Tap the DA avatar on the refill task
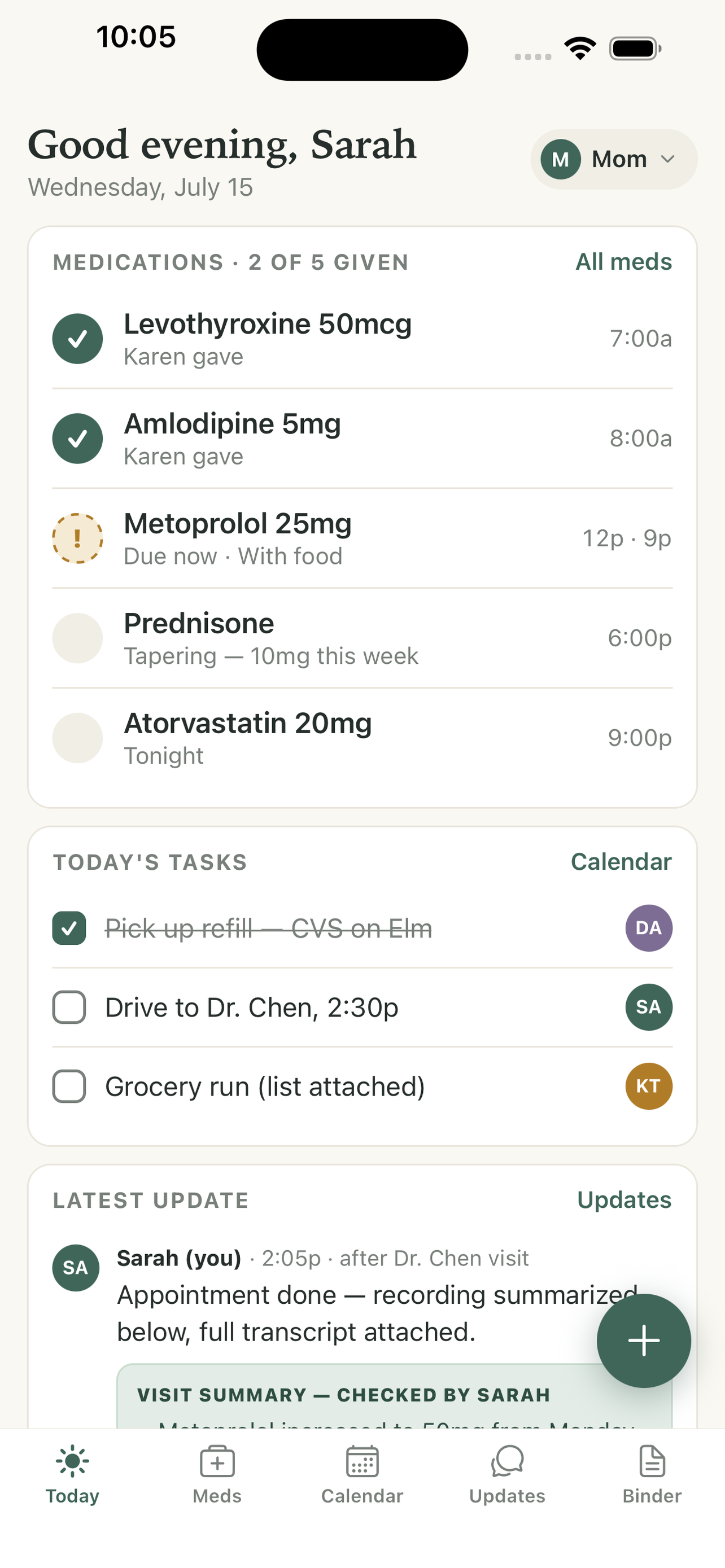Image resolution: width=725 pixels, height=1568 pixels. coord(649,928)
